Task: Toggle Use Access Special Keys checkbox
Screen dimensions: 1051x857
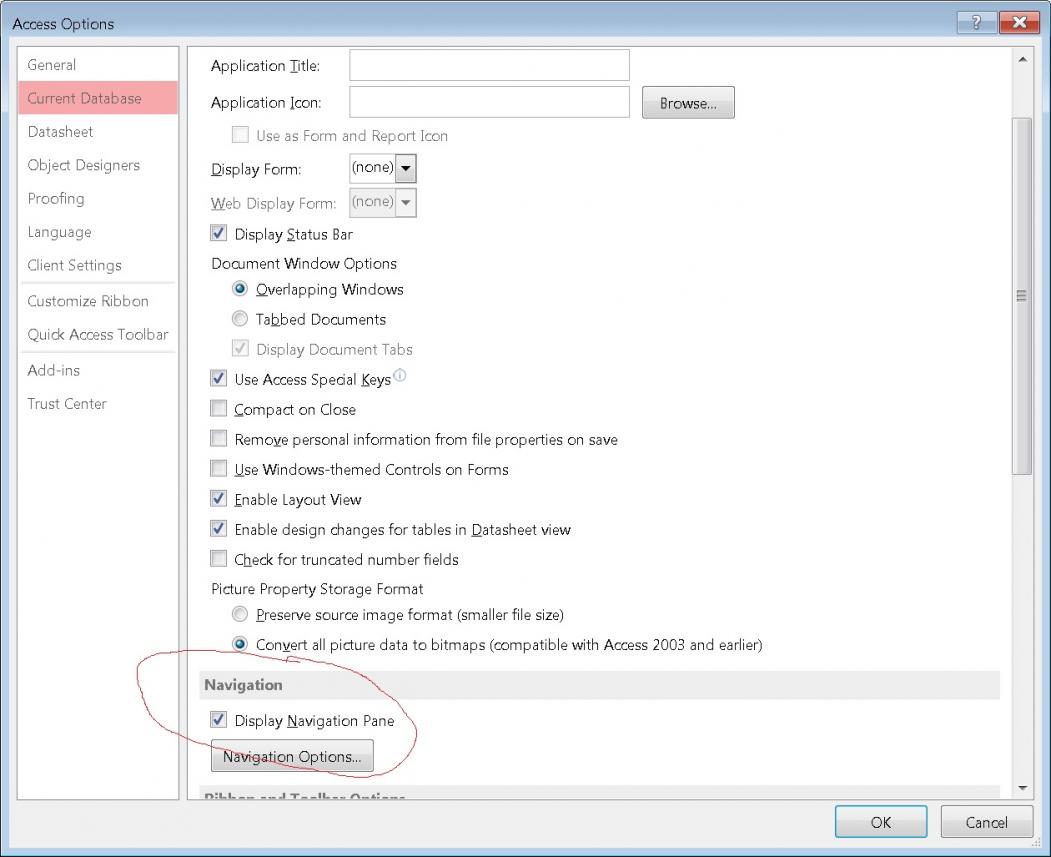Action: pyautogui.click(x=219, y=379)
